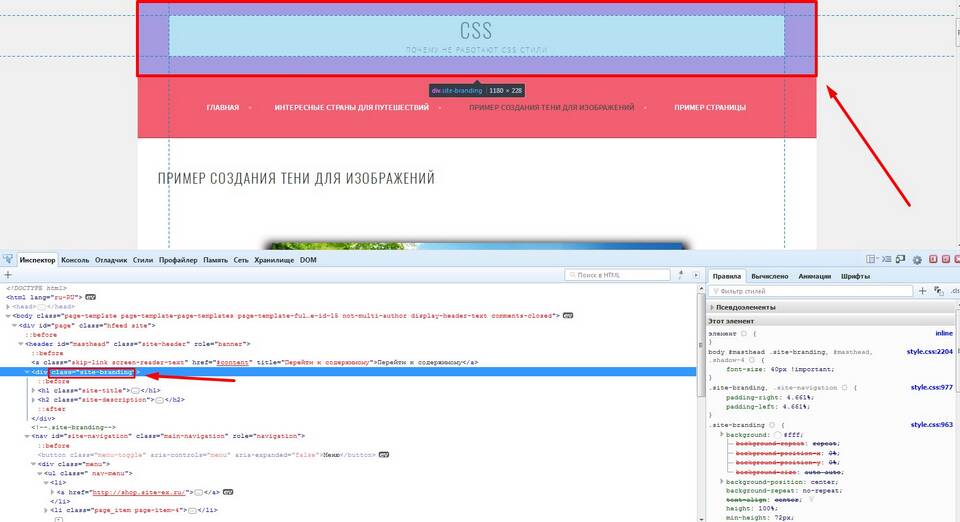Image resolution: width=960 pixels, height=522 pixels.
Task: Click the pane collapse arrow next to HTML search
Action: [696, 275]
